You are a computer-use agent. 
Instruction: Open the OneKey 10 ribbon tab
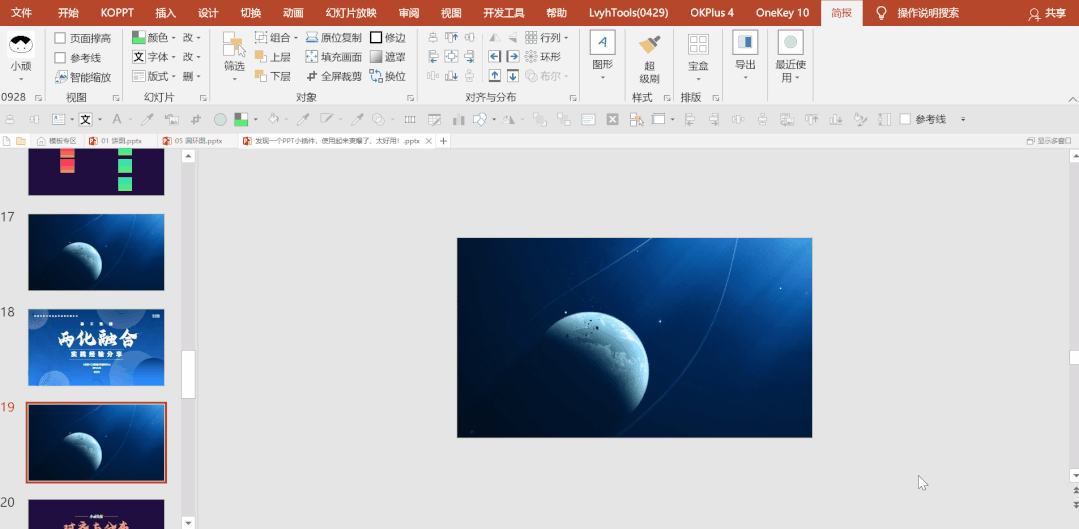point(782,13)
